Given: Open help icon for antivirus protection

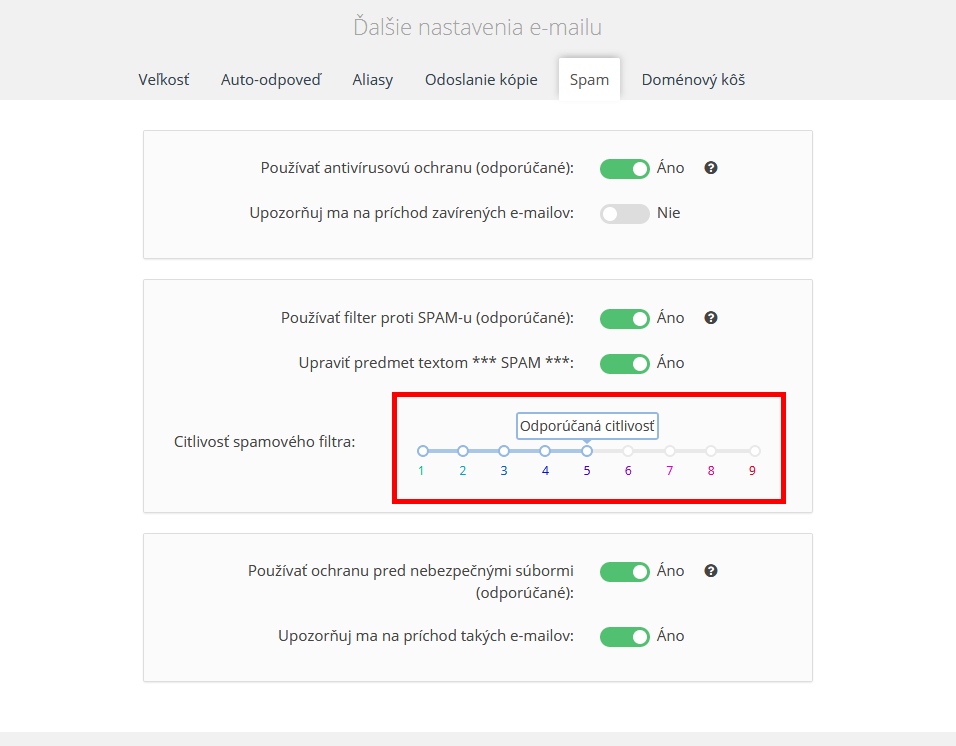Looking at the screenshot, I should click(x=710, y=168).
